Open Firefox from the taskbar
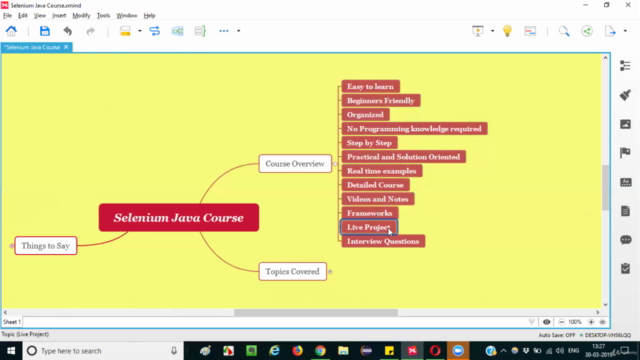The image size is (640, 360). click(x=298, y=351)
